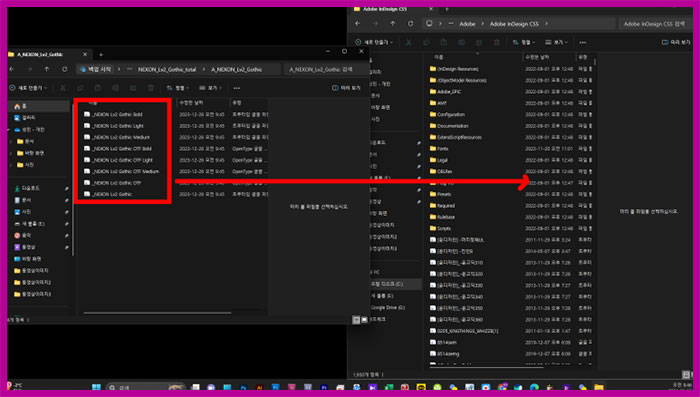Click Rename icon in A_NEXON_Lv2_Gothic window toolbar
Viewport: 700px width, 397px height.
click(x=115, y=88)
